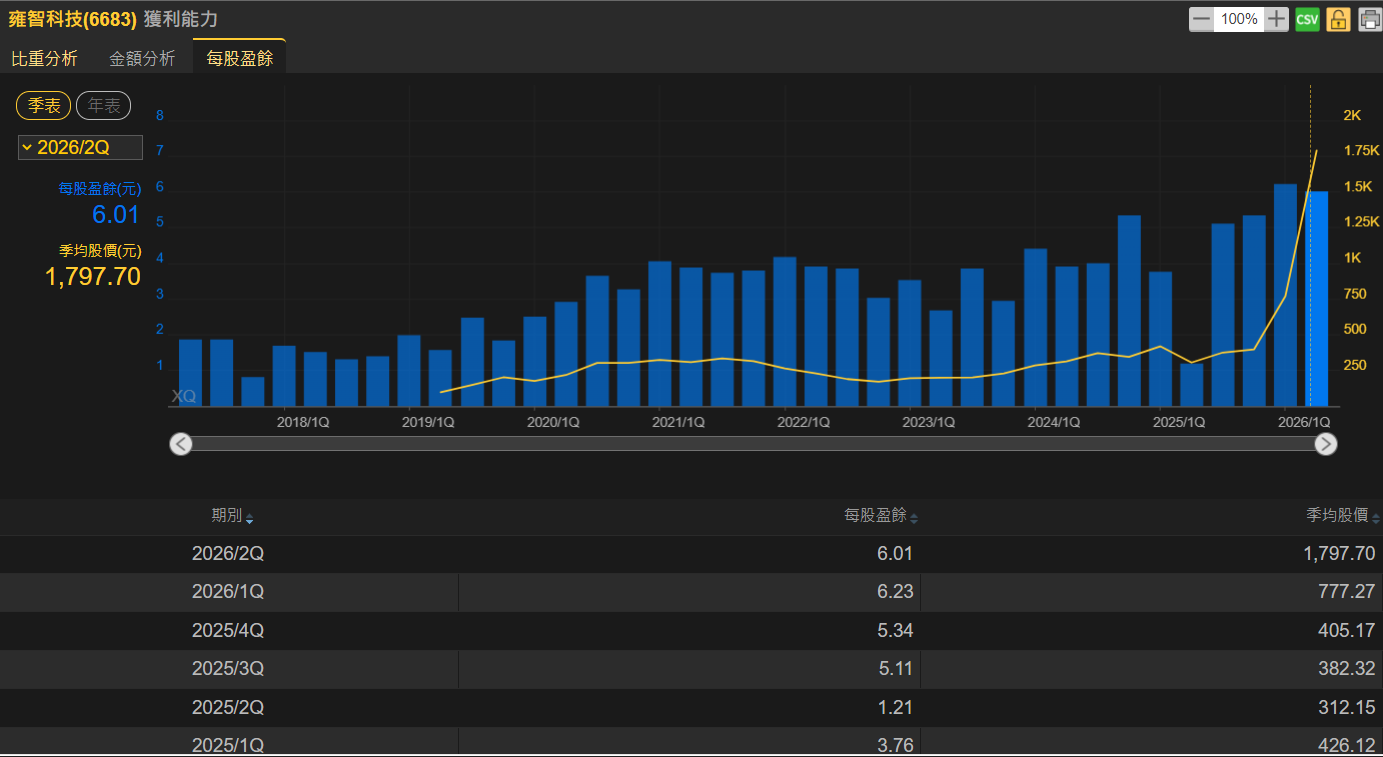Click the 100% zoom level field
The image size is (1383, 757).
[x=1239, y=19]
